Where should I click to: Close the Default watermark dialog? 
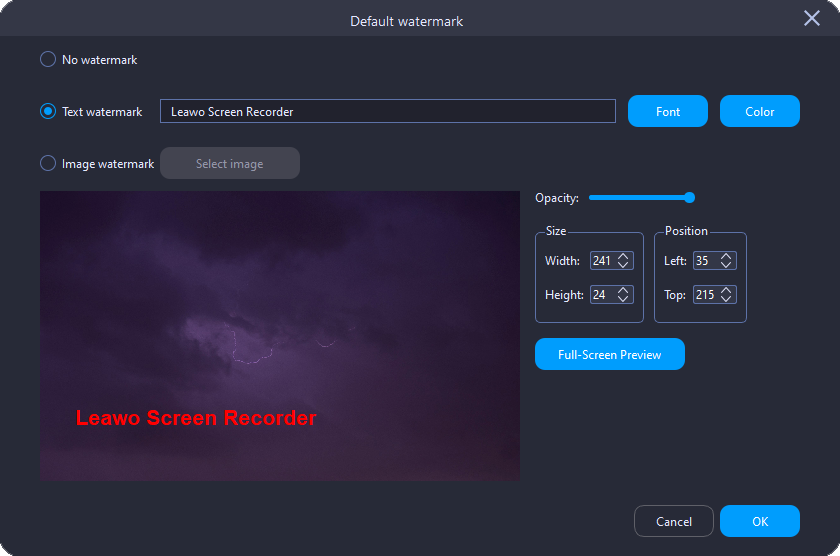(x=812, y=18)
